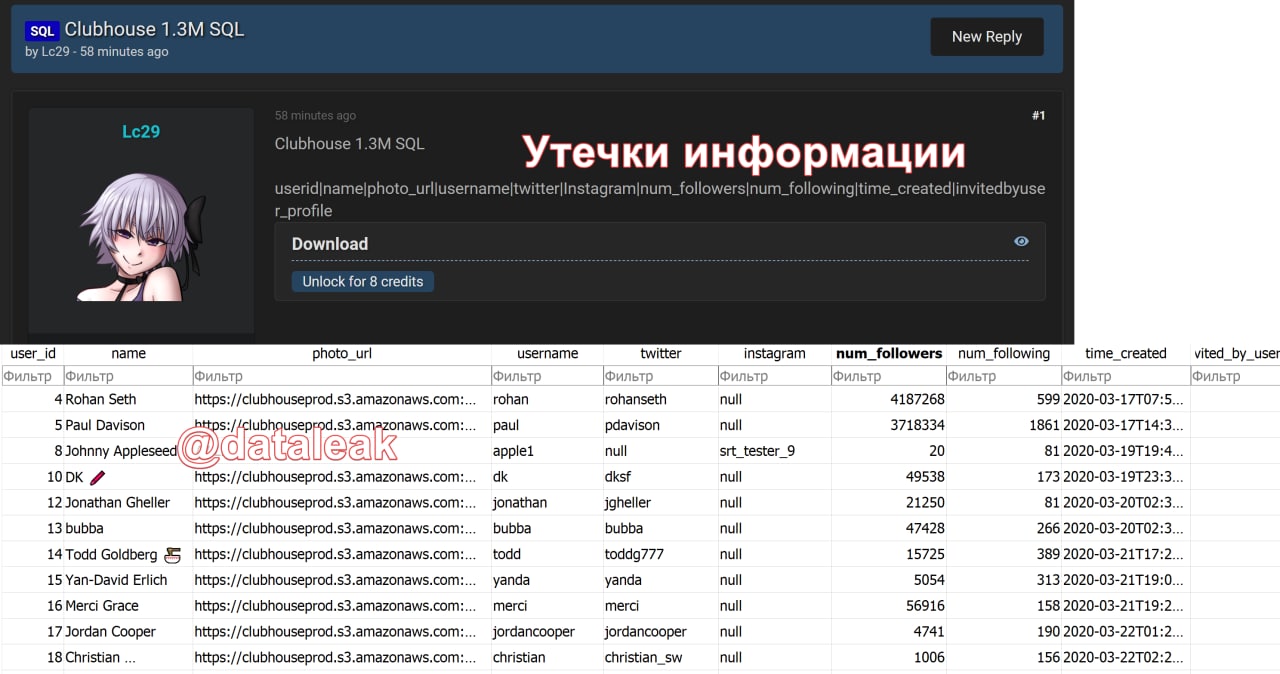The width and height of the screenshot is (1280, 674).
Task: Select the instagram cell 'srt_tester_9'
Action: [774, 451]
